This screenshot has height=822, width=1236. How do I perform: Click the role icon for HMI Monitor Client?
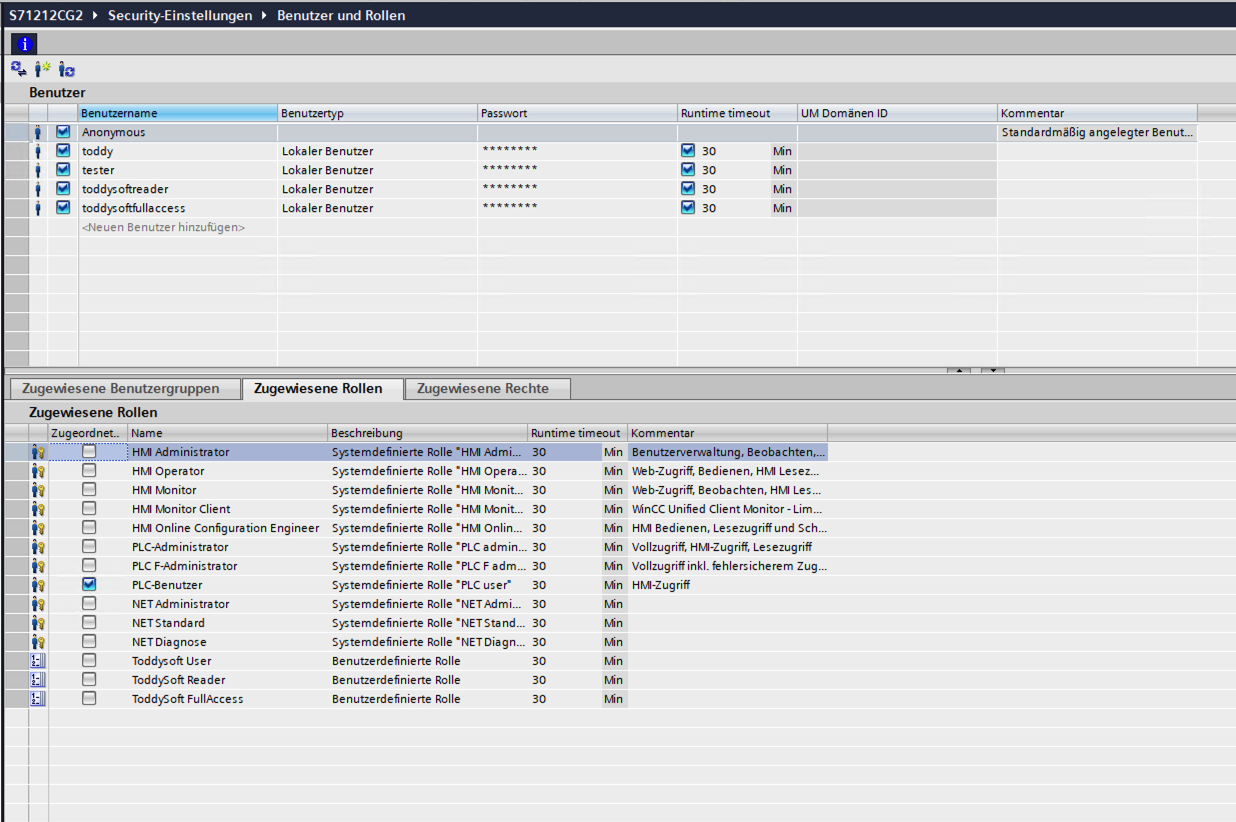point(38,509)
